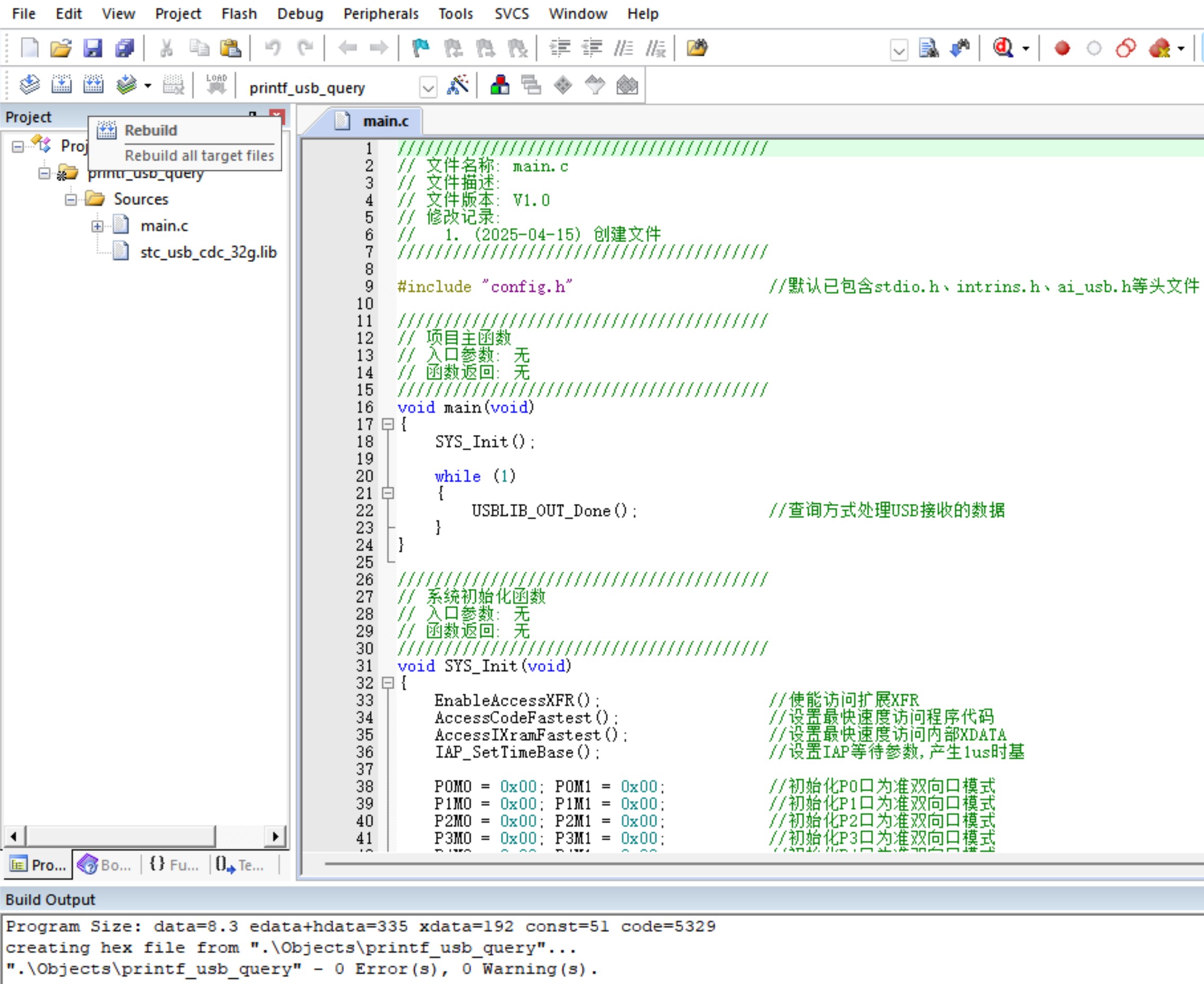
Task: Build target files icon
Action: 61,85
